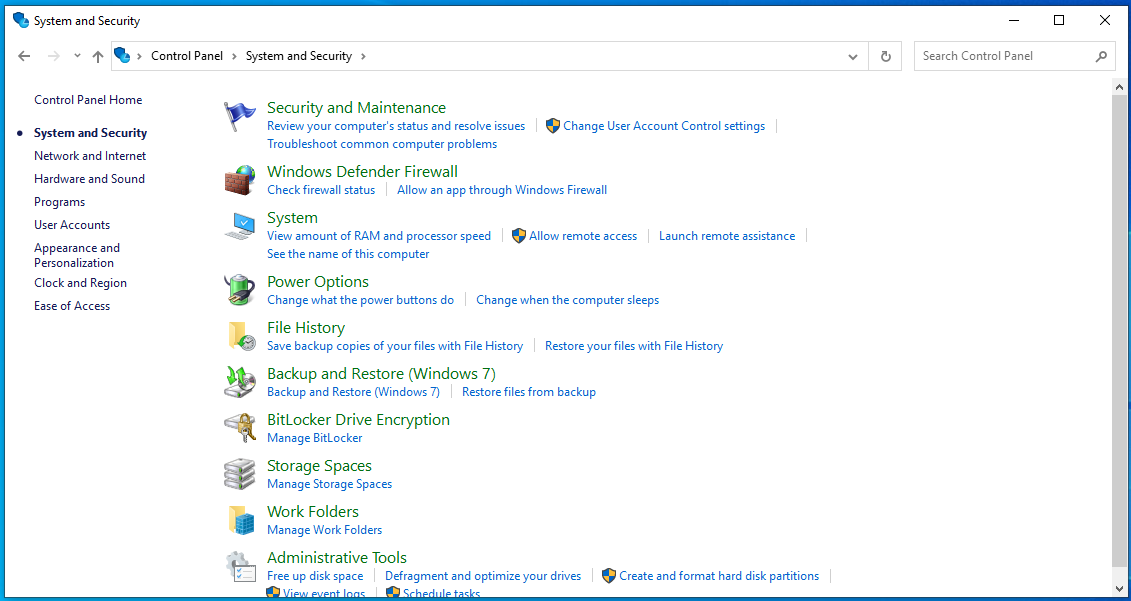Click Restore your files with File History
The width and height of the screenshot is (1131, 601).
click(x=634, y=346)
